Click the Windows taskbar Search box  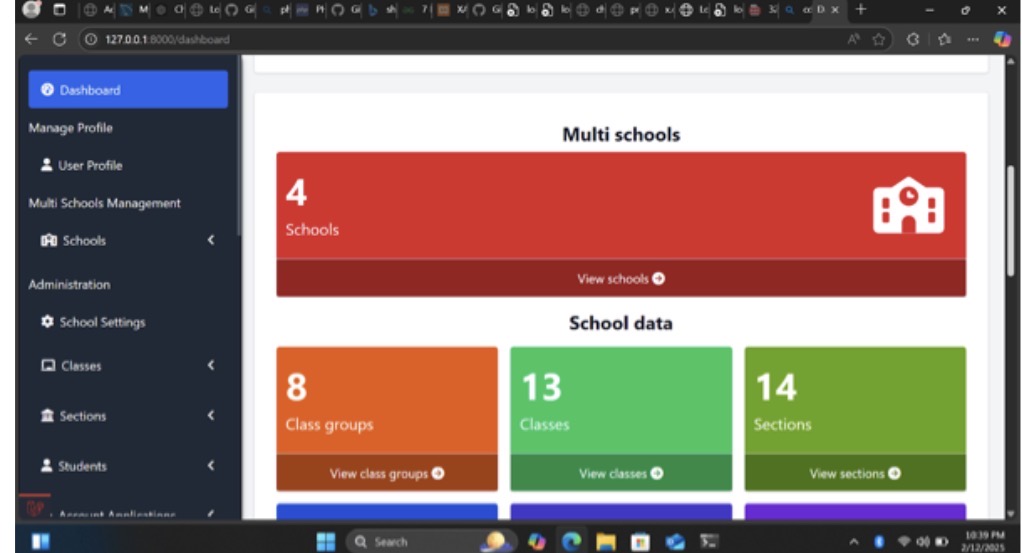390,541
